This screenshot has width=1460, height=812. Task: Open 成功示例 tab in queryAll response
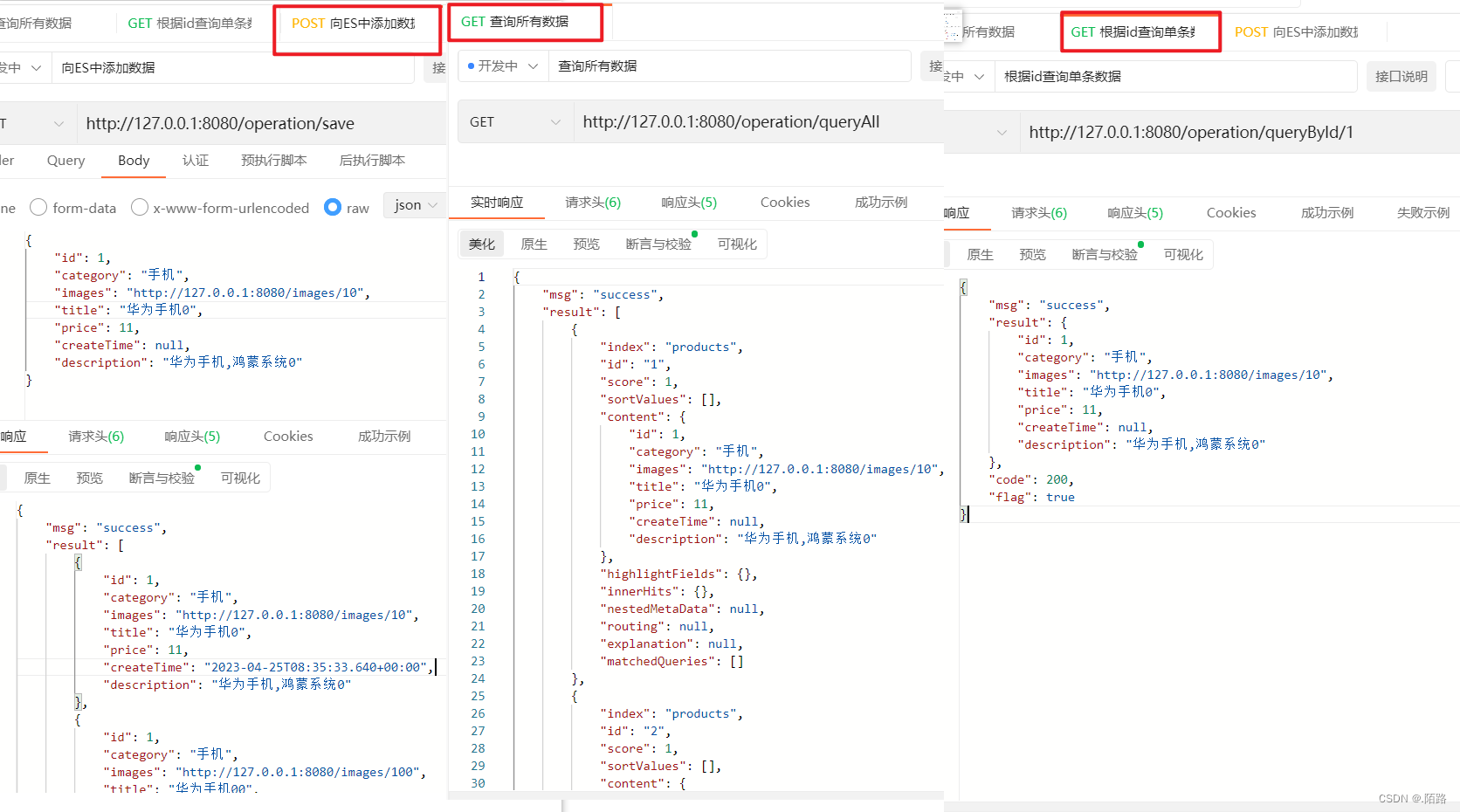pos(881,203)
